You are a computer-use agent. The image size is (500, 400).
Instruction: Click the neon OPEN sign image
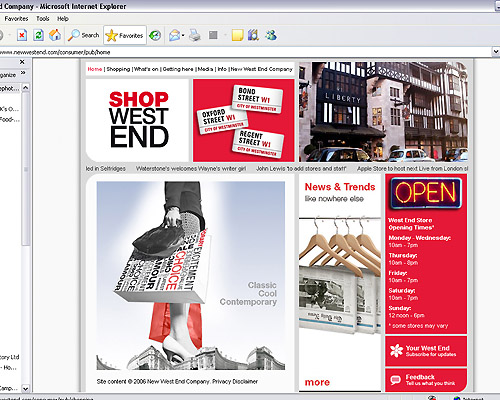[426, 193]
